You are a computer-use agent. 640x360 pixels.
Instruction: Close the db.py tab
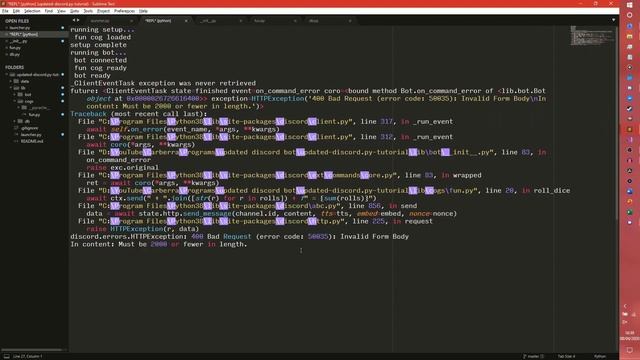click(350, 21)
